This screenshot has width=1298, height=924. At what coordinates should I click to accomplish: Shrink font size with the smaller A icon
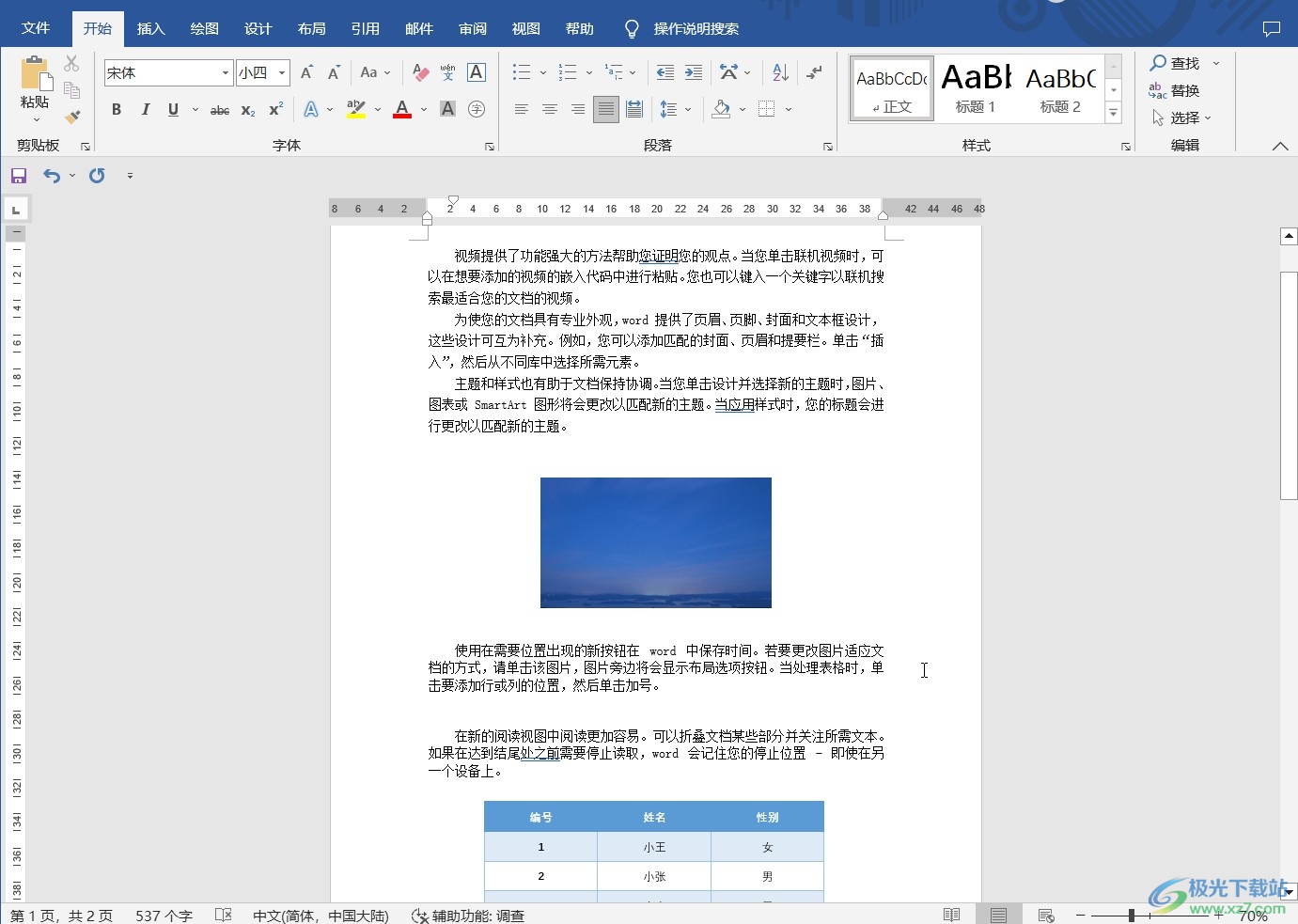coord(334,72)
